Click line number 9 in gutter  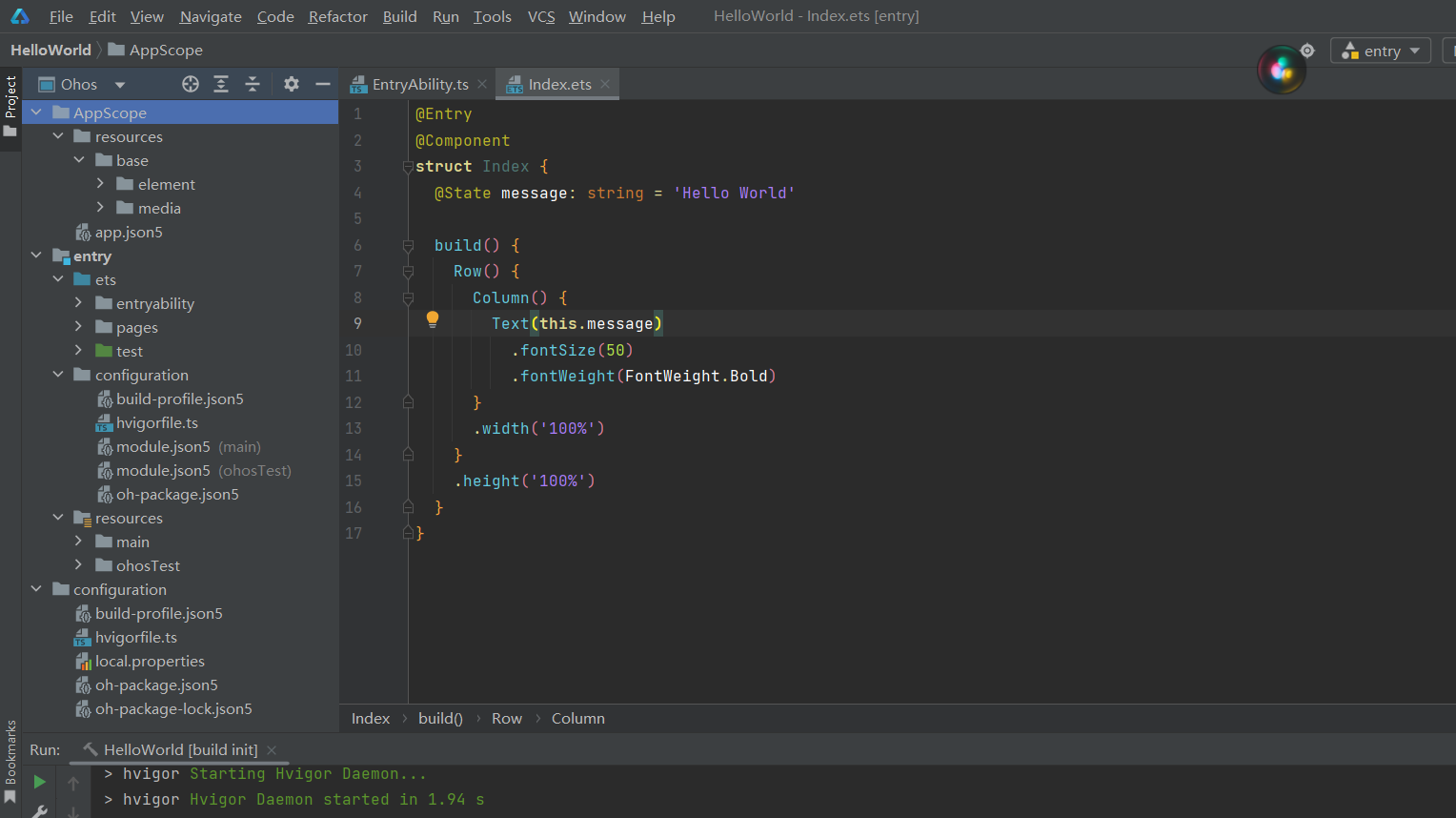click(x=357, y=323)
